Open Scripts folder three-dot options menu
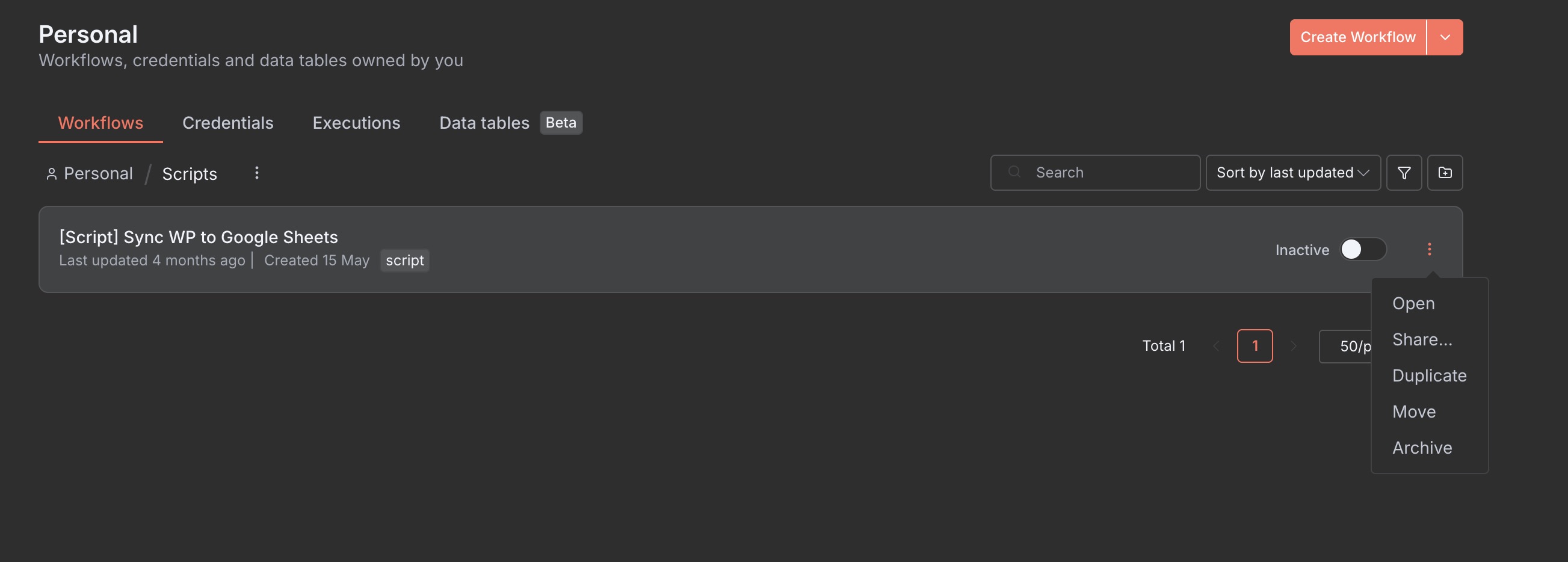This screenshot has width=1568, height=562. pyautogui.click(x=257, y=173)
